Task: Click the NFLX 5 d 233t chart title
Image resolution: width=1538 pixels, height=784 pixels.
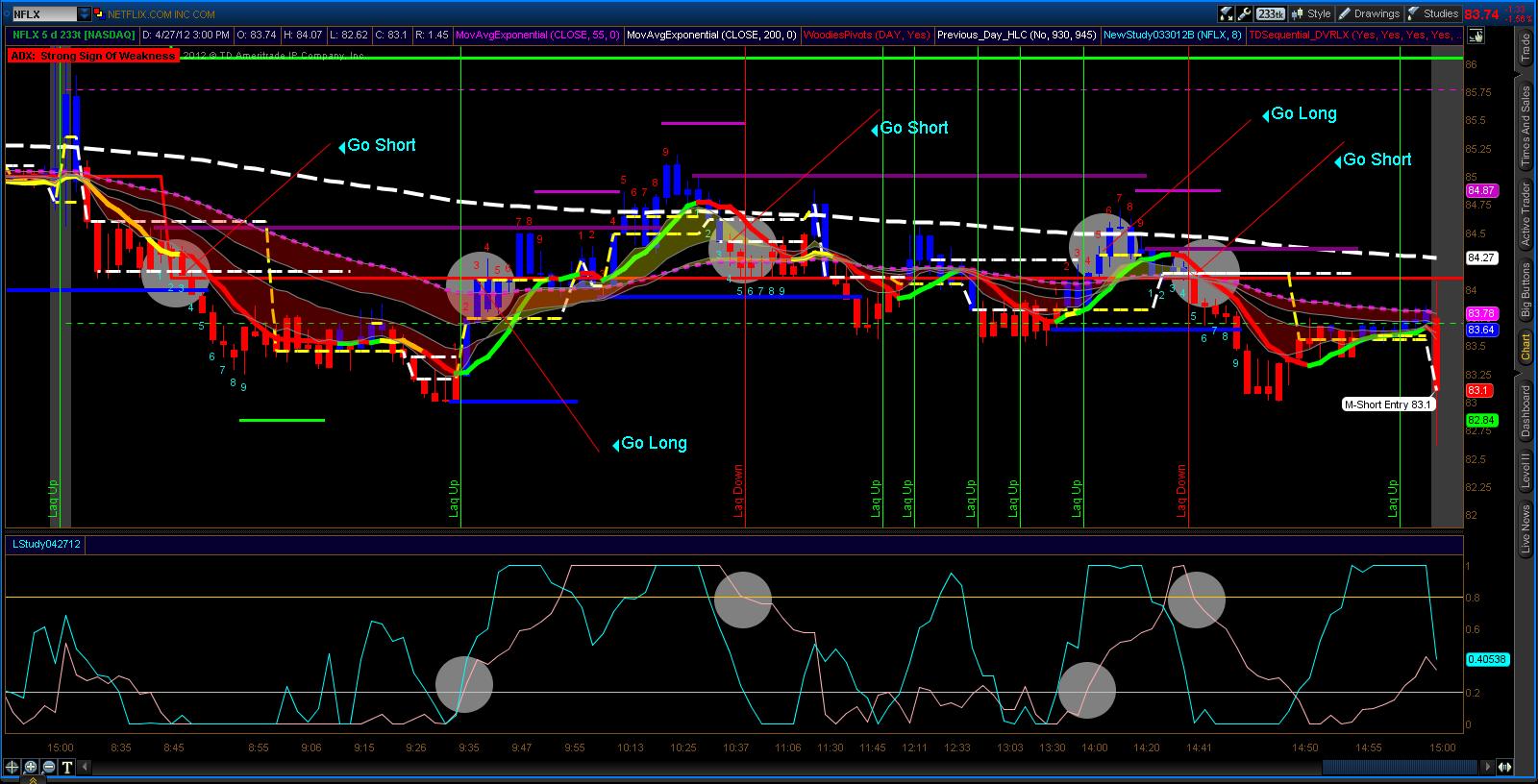Action: coord(74,35)
